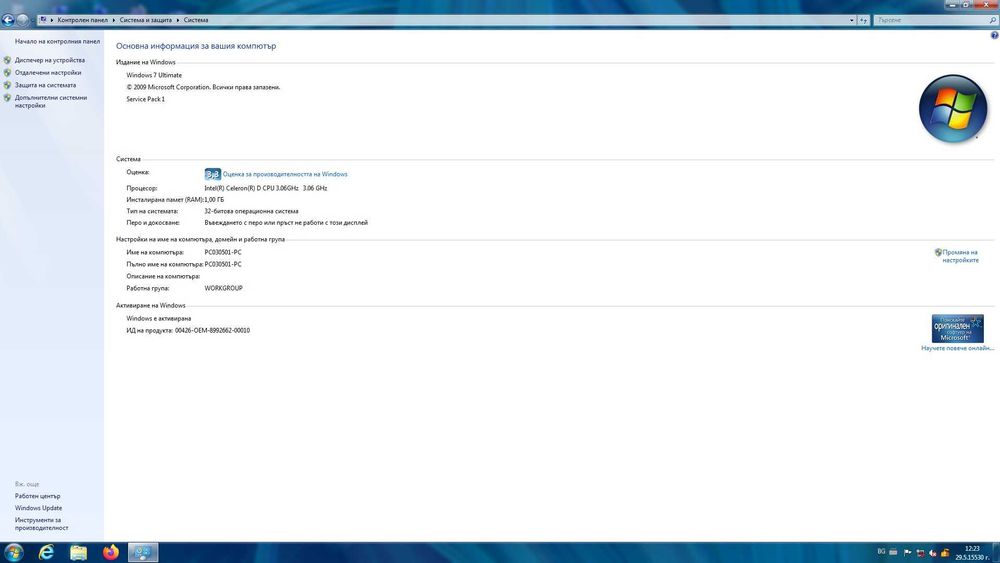1000x563 pixels.
Task: Click shield icon beside 'Допълнителни системни настройки'
Action: (x=7, y=98)
